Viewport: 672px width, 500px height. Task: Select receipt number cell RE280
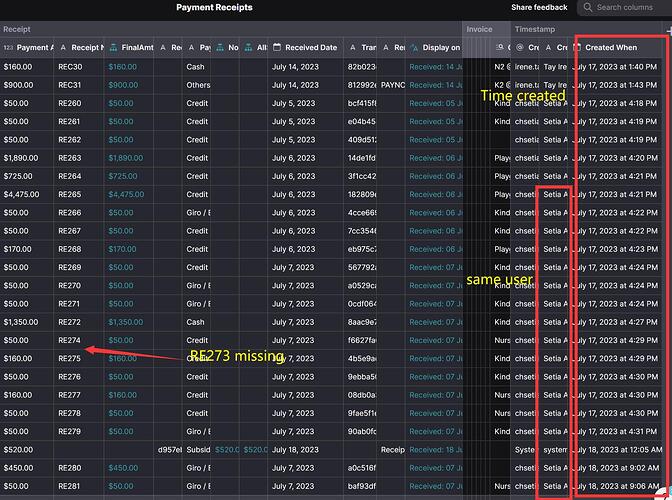click(78, 468)
